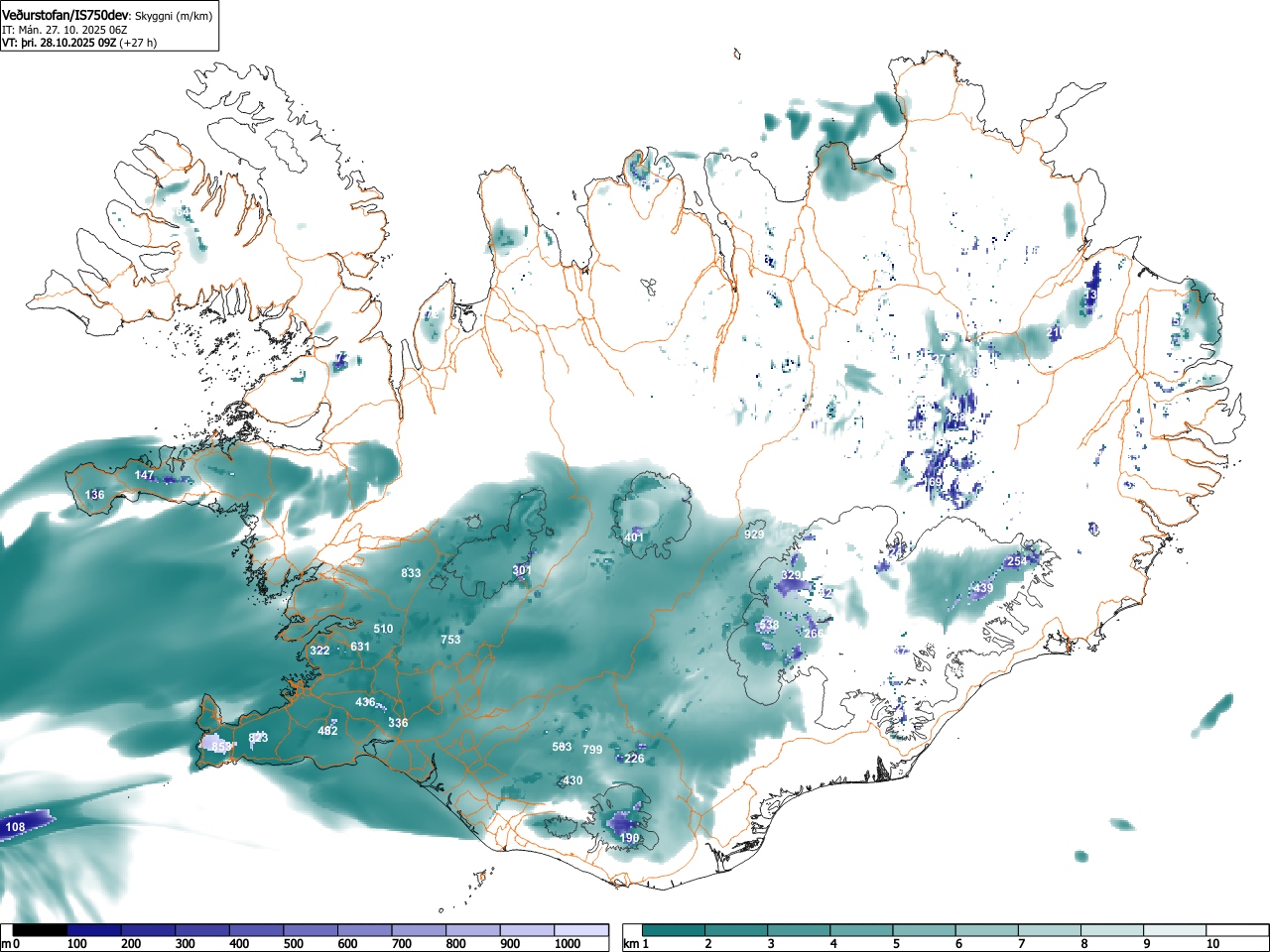1270x952 pixels.
Task: Click the VT: þri. 28.10.2025 09Z line
Action: [x=79, y=43]
